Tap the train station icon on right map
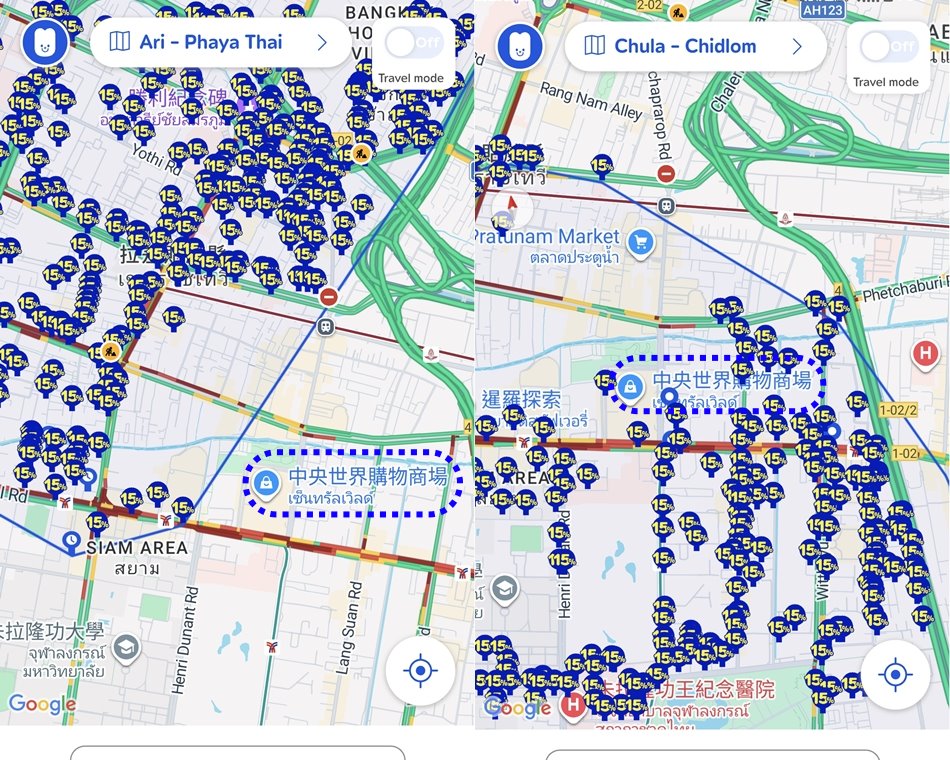The width and height of the screenshot is (950, 760). point(666,206)
